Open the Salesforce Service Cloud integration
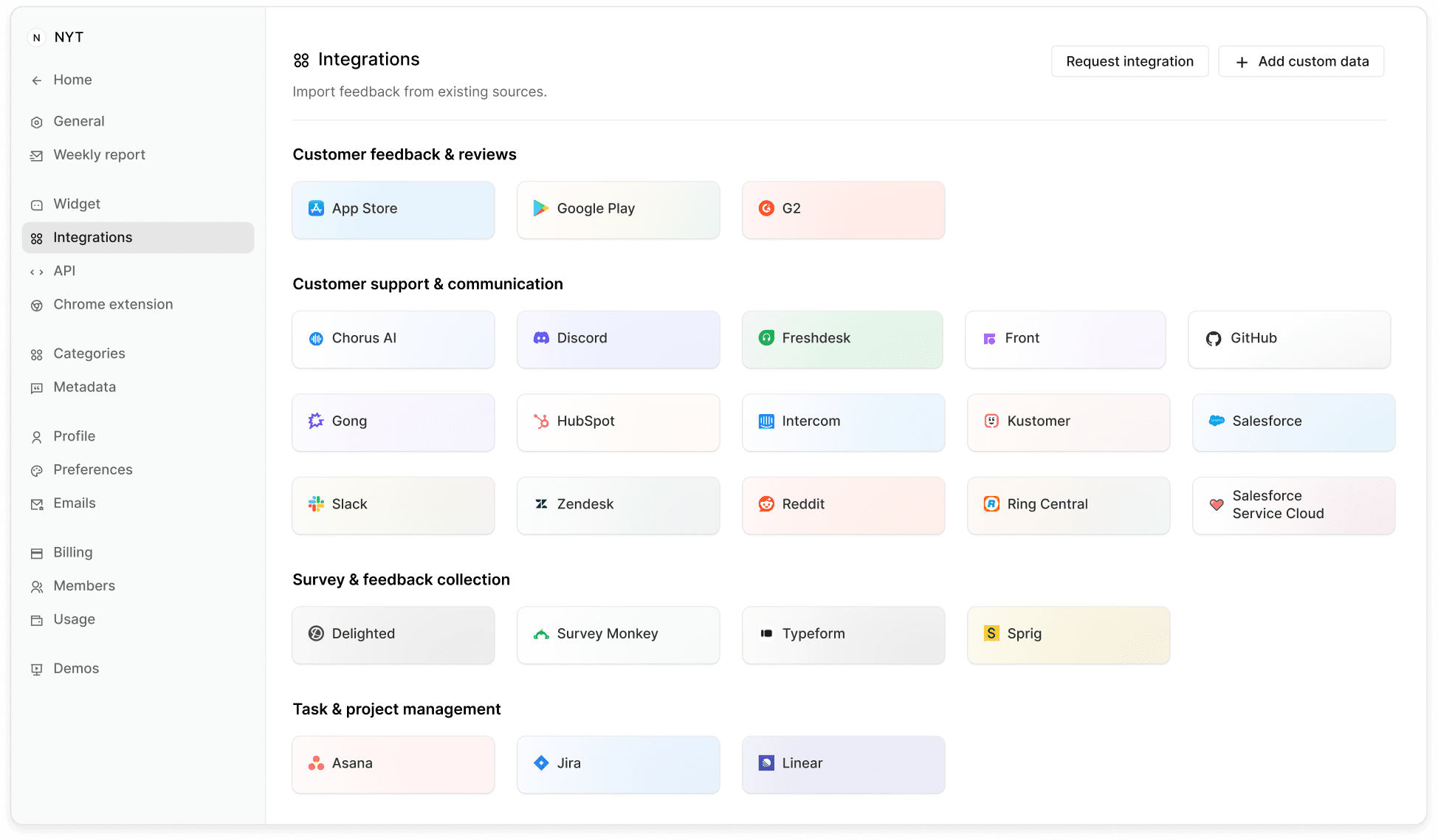This screenshot has height=840, width=1438. 1293,505
